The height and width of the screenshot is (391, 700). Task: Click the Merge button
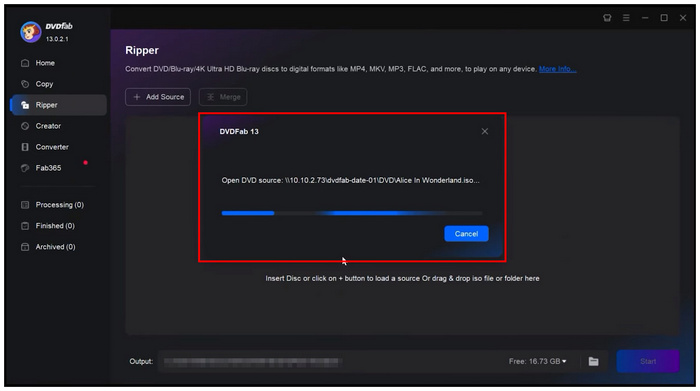(223, 97)
